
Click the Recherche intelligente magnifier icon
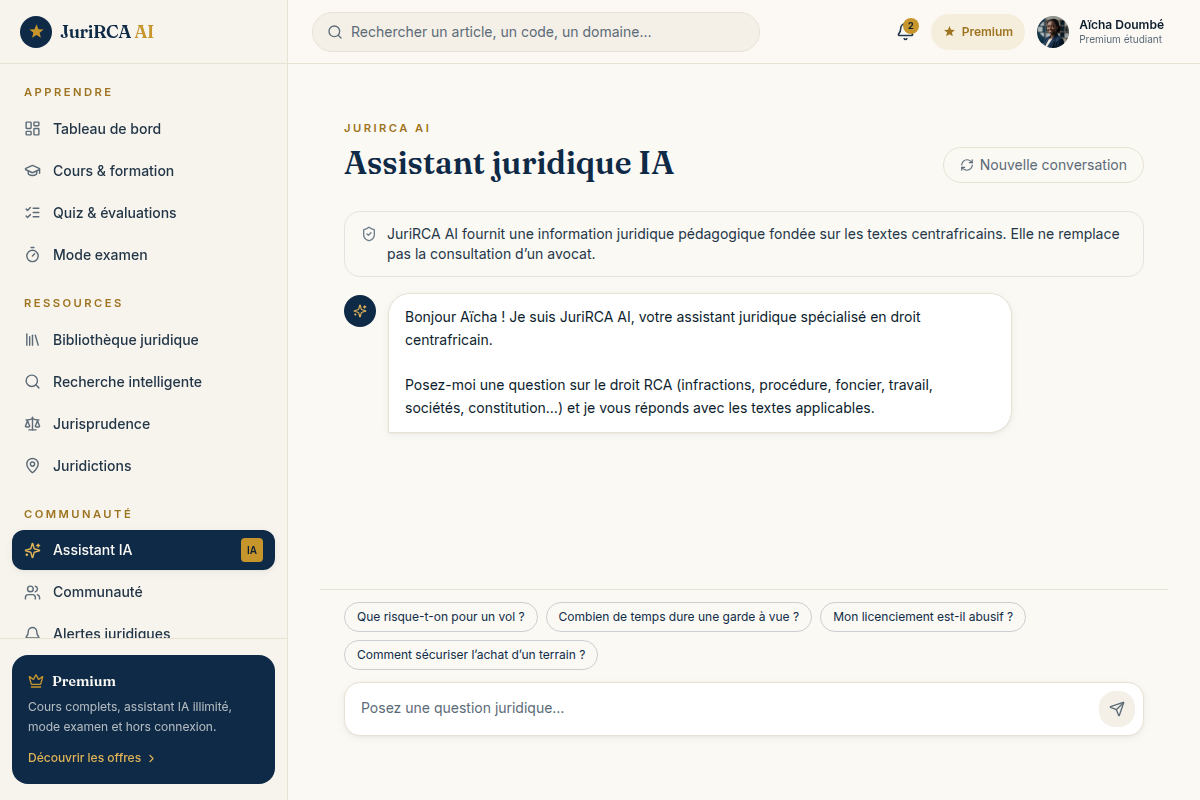(32, 382)
